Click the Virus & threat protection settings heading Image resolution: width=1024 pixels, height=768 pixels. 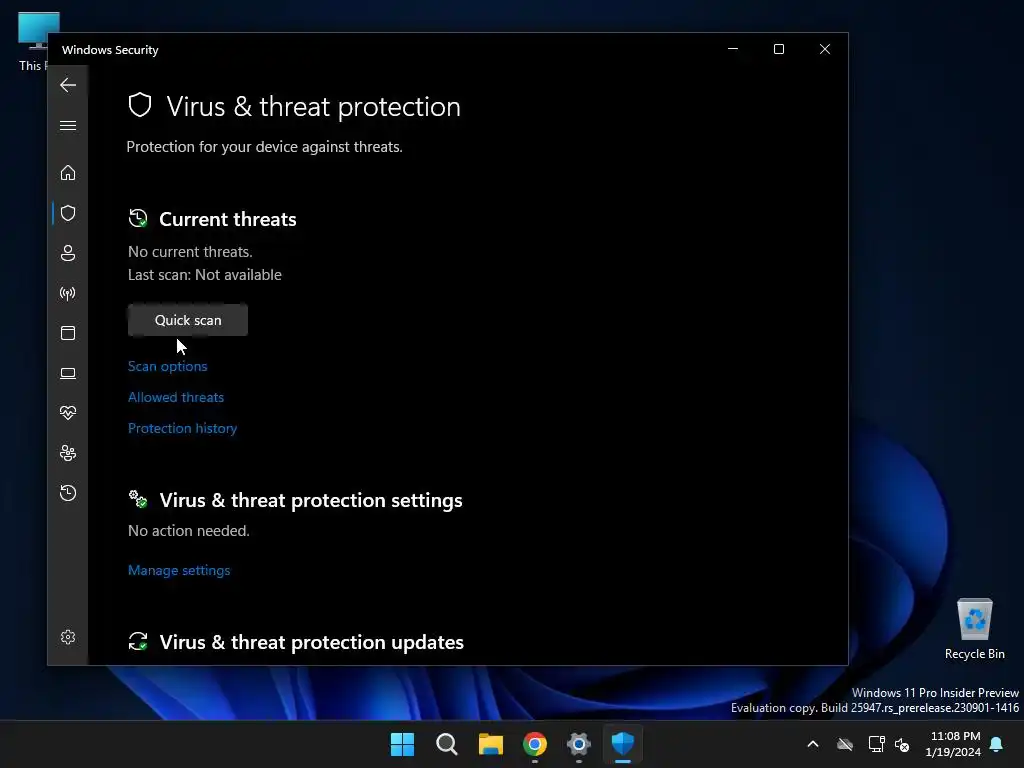[311, 500]
